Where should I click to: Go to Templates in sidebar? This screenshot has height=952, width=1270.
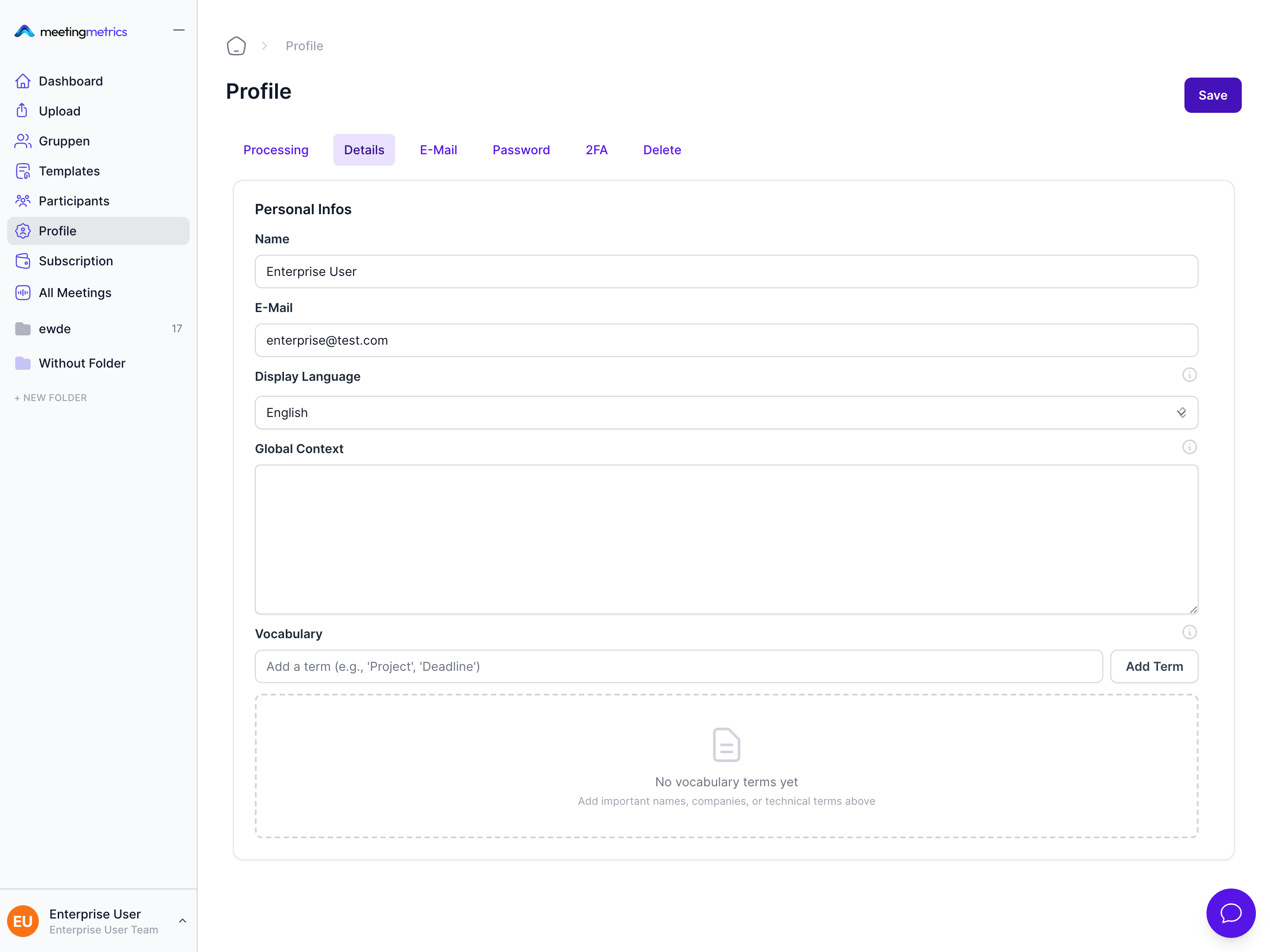point(69,171)
